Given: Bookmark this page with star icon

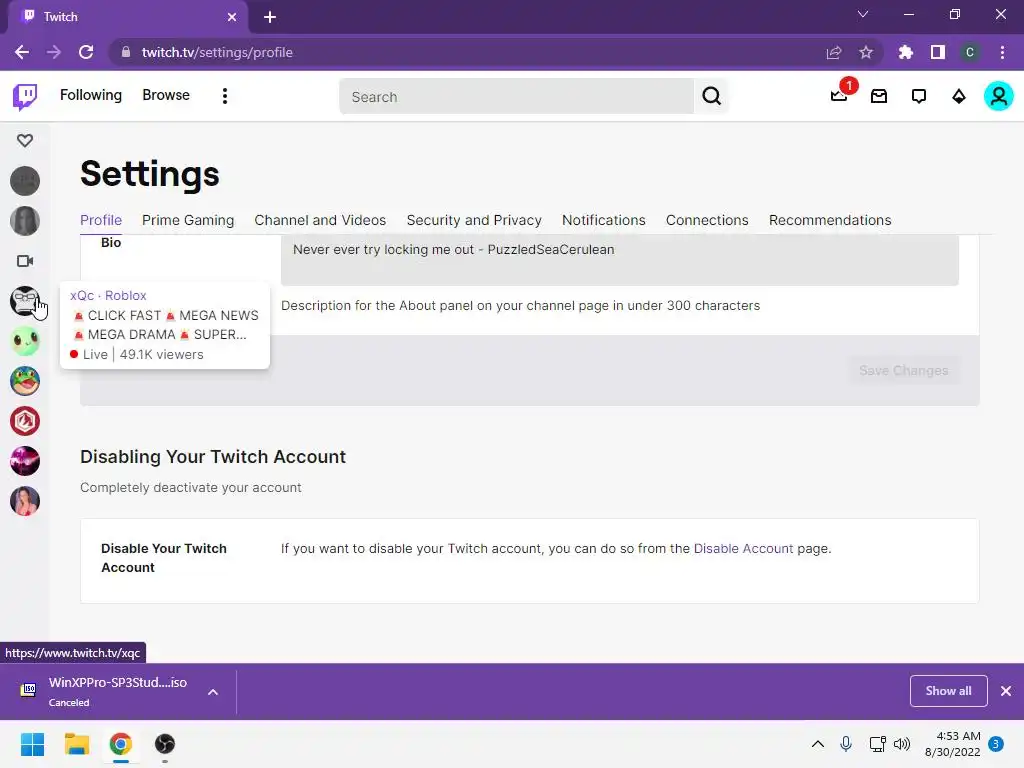Looking at the screenshot, I should point(866,52).
